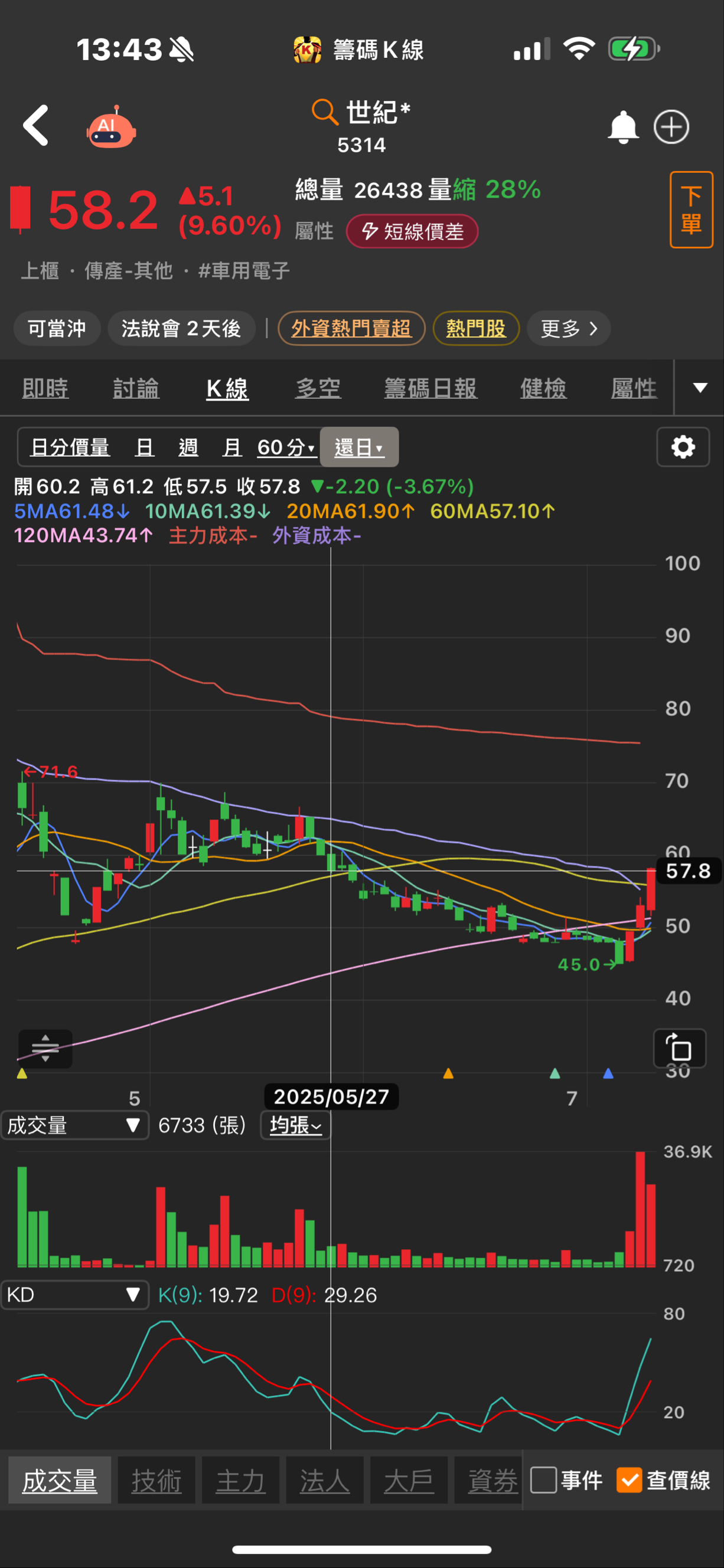The width and height of the screenshot is (724, 1568).
Task: Tap the 籌碼K線 app icon in status bar
Action: (x=308, y=50)
